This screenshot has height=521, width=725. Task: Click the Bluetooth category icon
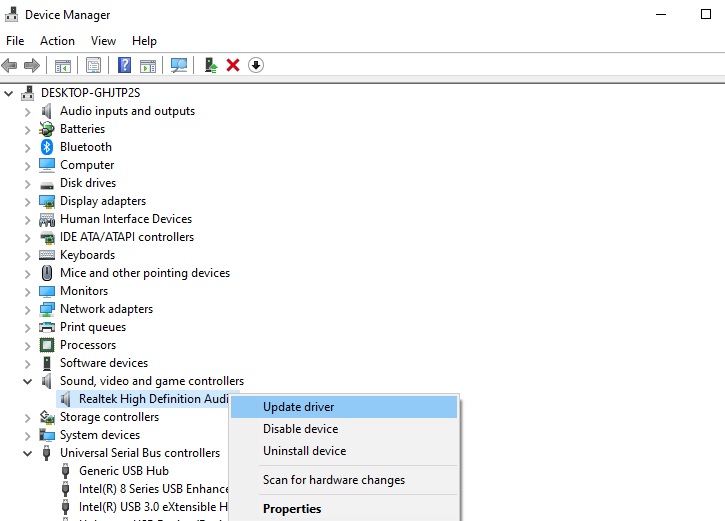point(47,147)
